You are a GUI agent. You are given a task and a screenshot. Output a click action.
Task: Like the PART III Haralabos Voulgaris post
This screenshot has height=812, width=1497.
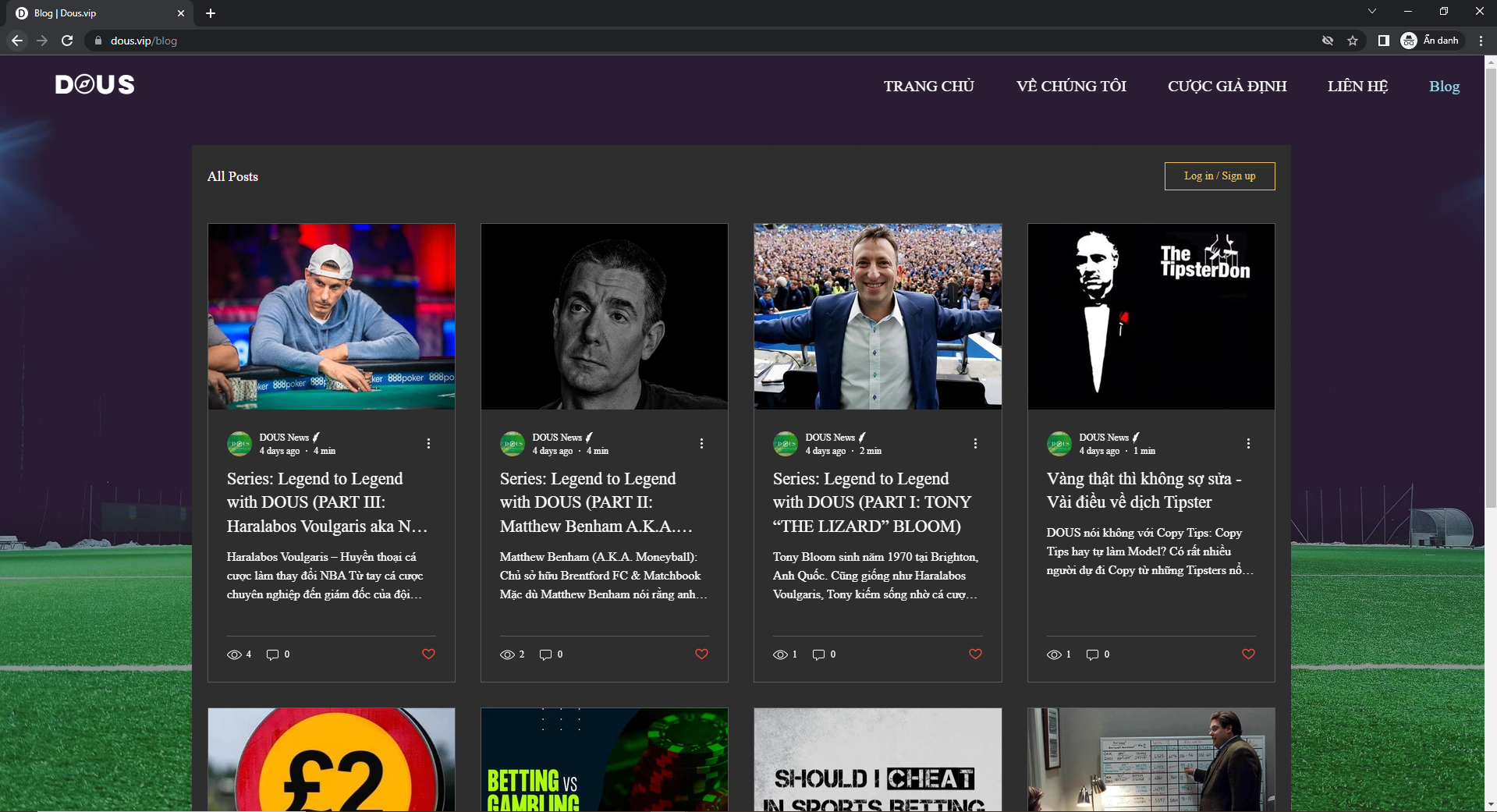(428, 654)
